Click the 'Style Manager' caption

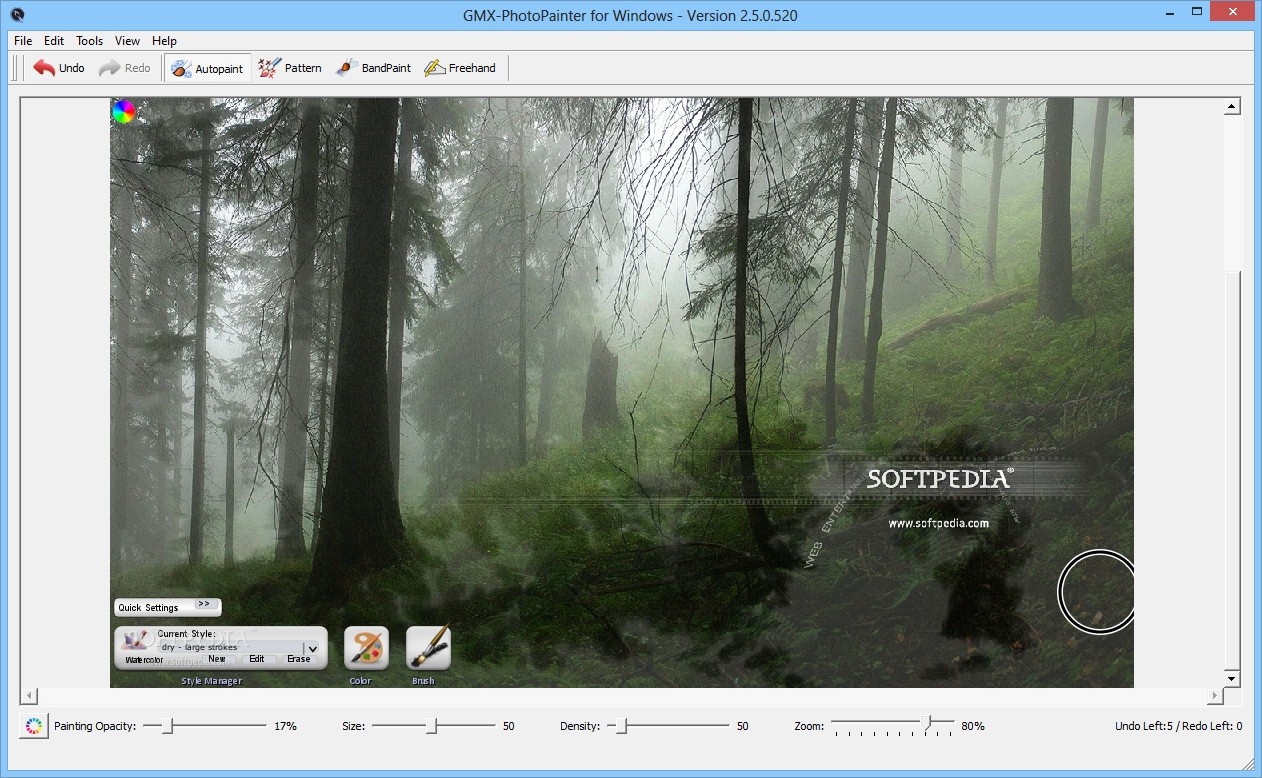click(211, 681)
